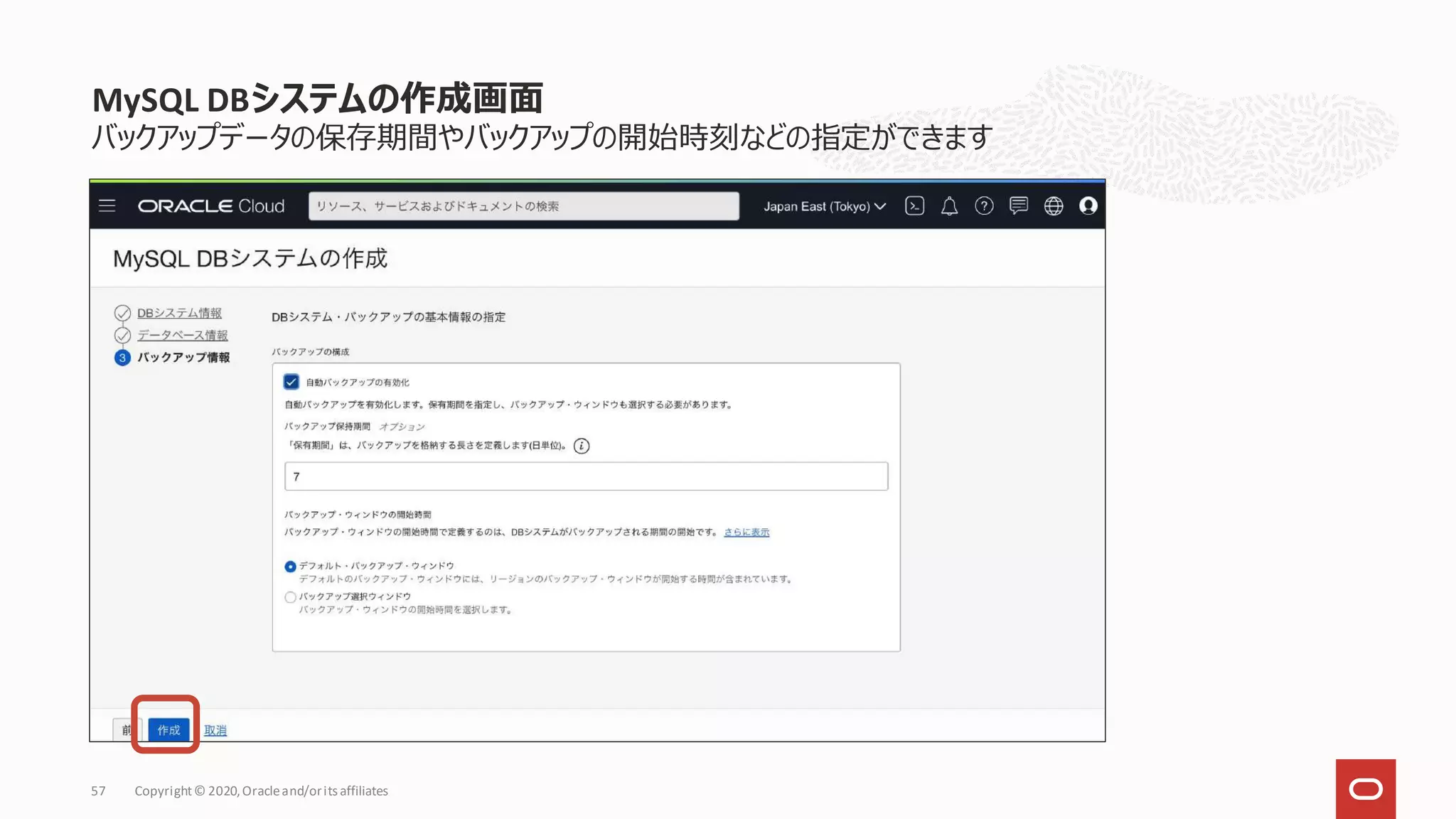
Task: Open the hamburger navigation menu
Action: (x=107, y=206)
